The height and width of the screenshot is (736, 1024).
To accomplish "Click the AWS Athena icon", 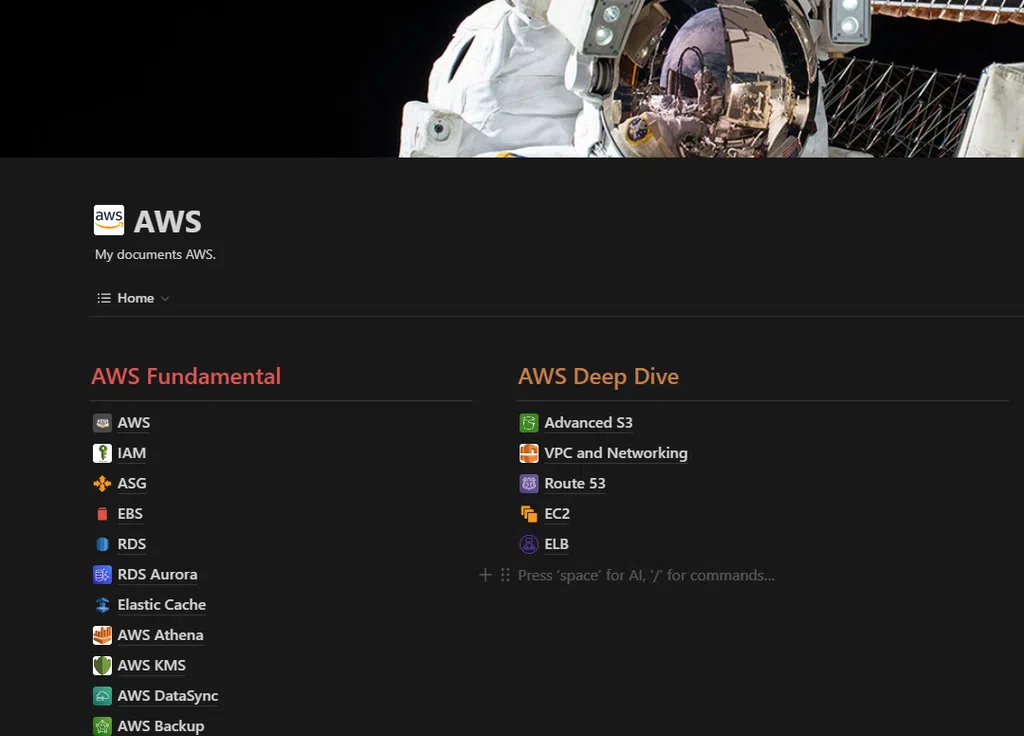I will 103,635.
